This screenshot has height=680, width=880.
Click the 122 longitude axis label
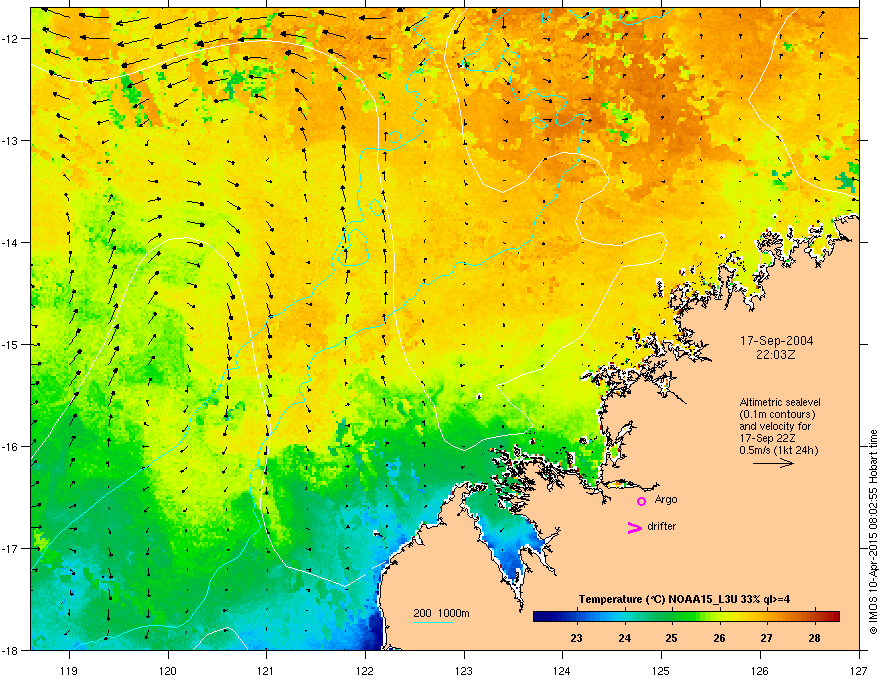(x=365, y=670)
